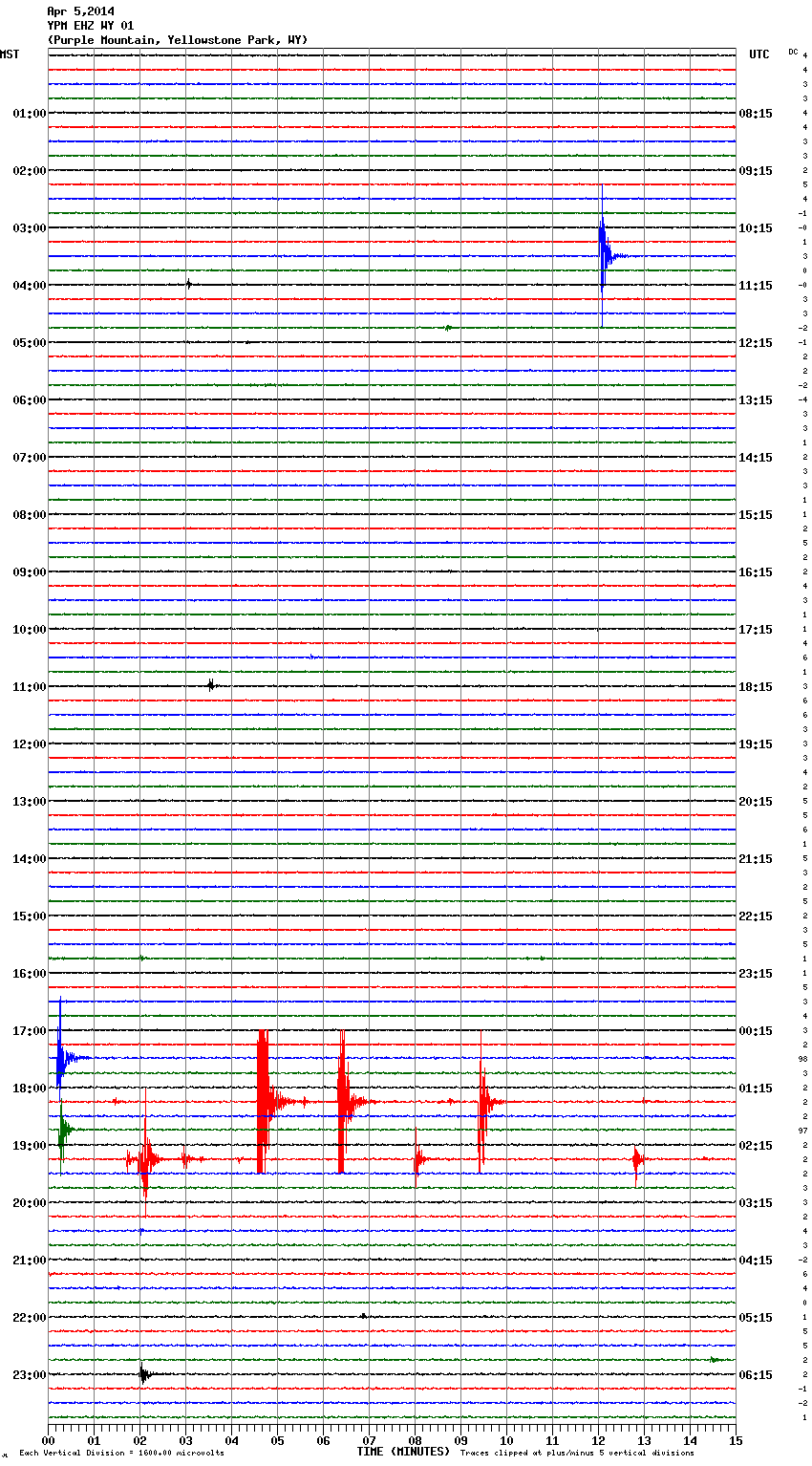Select the station code "YPM EHZ WY 01"
This screenshot has height=1466, width=812.
tap(91, 26)
